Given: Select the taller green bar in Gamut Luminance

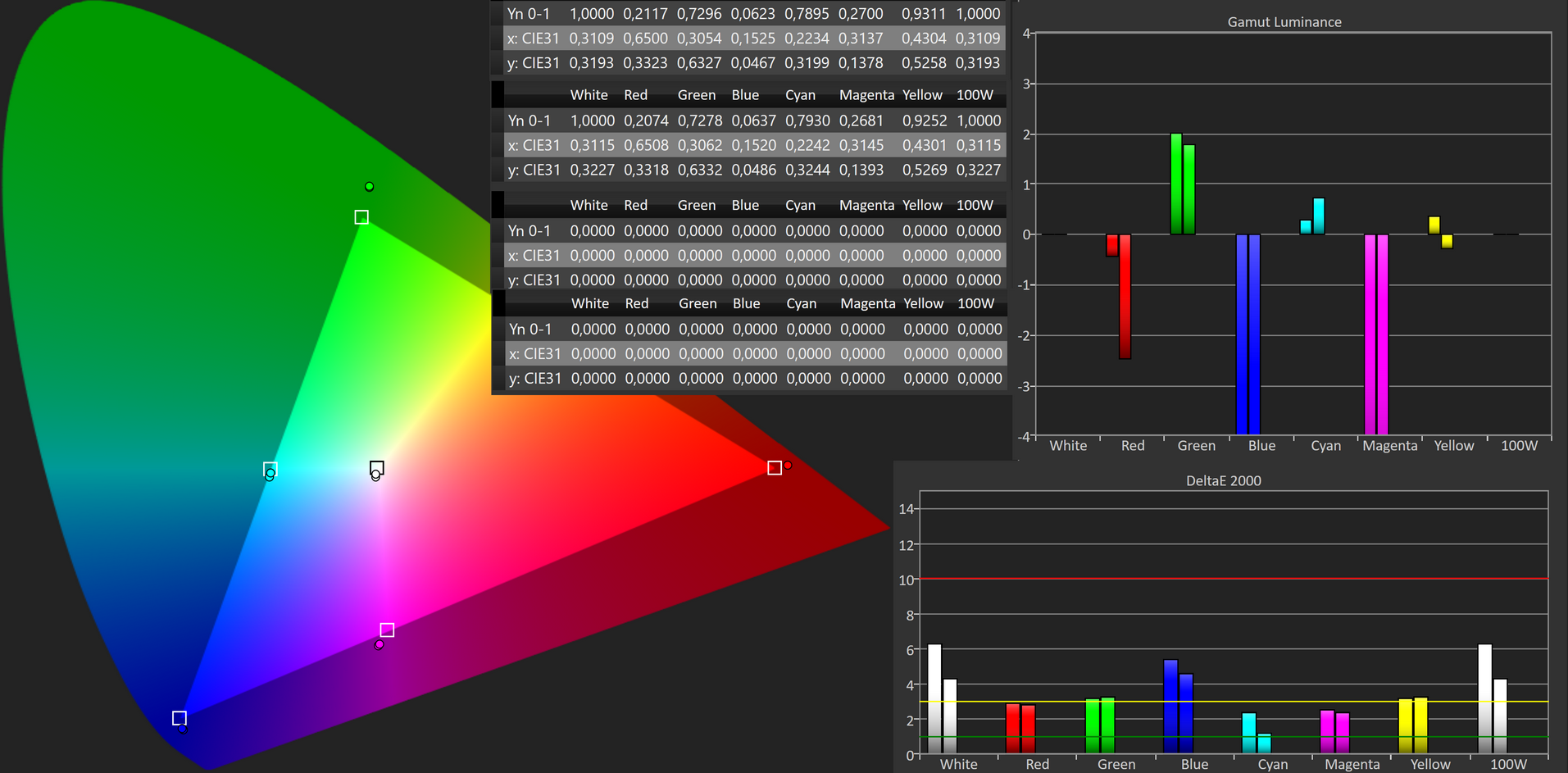Looking at the screenshot, I should [x=1176, y=184].
